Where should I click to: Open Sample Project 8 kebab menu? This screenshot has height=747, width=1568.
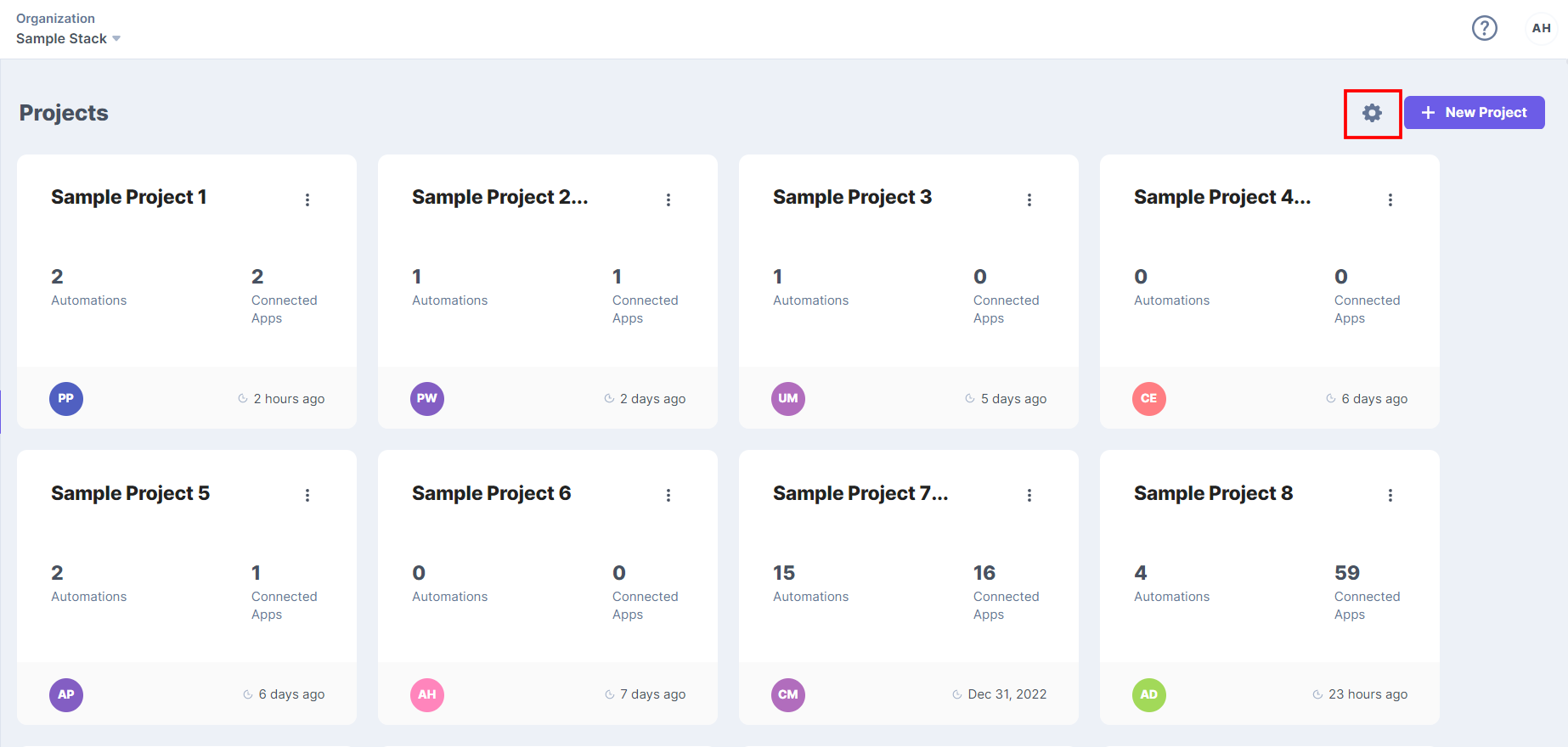(1390, 495)
